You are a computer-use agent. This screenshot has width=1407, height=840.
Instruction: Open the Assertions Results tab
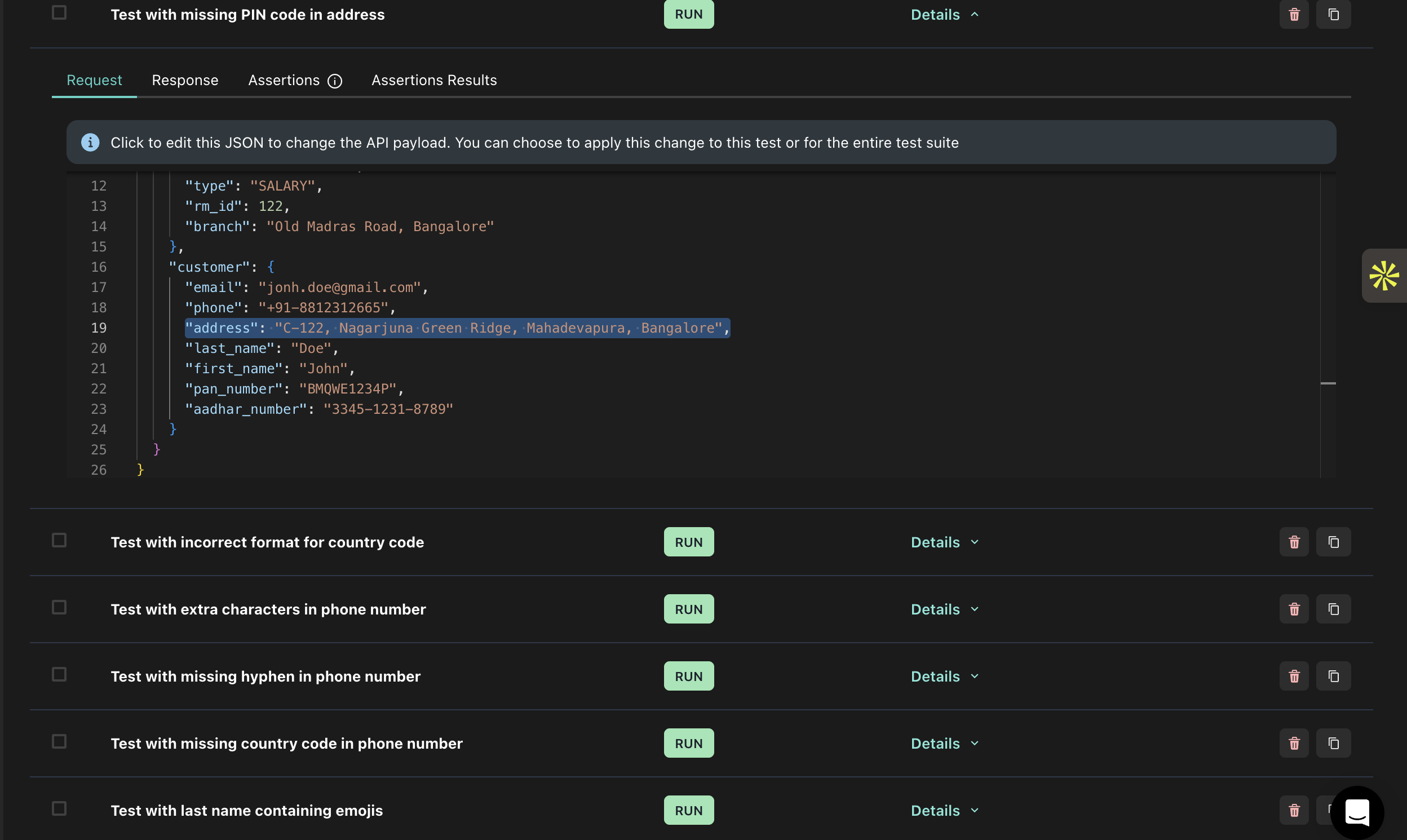433,80
